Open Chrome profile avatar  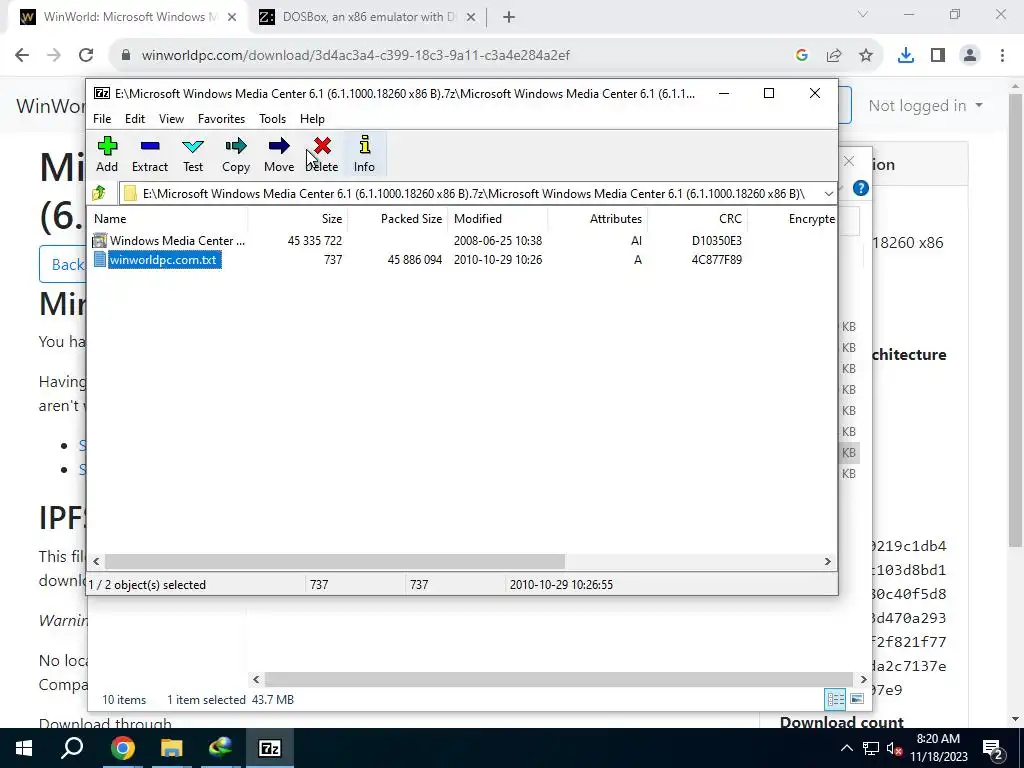click(x=970, y=56)
